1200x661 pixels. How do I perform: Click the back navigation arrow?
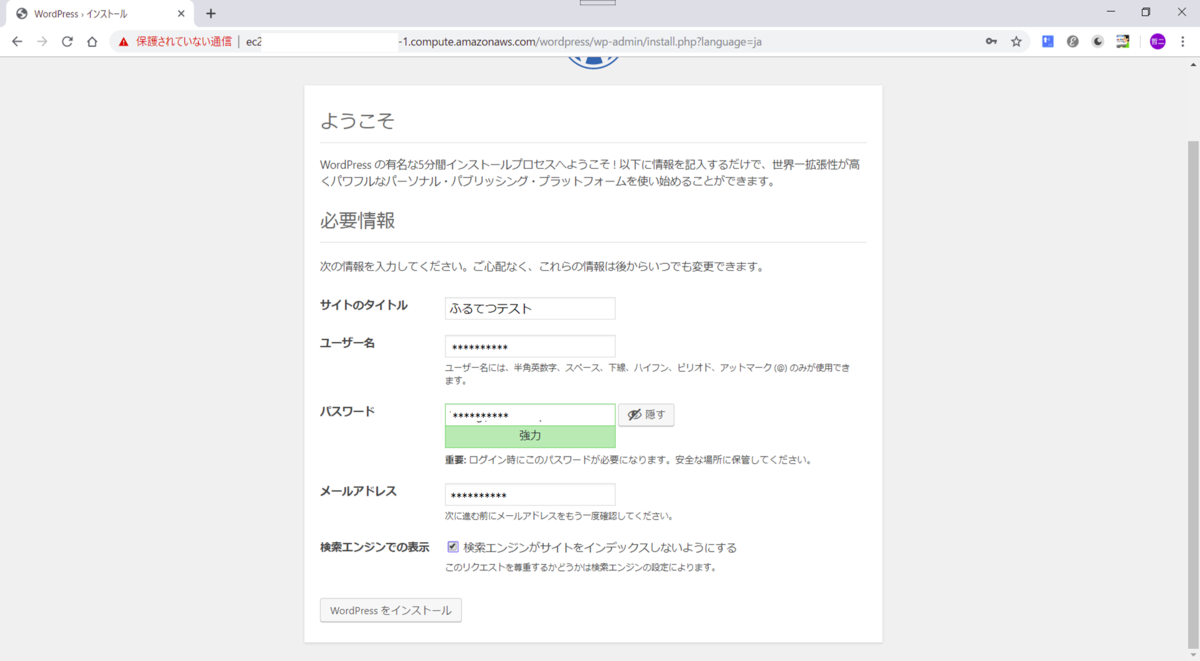click(x=16, y=42)
